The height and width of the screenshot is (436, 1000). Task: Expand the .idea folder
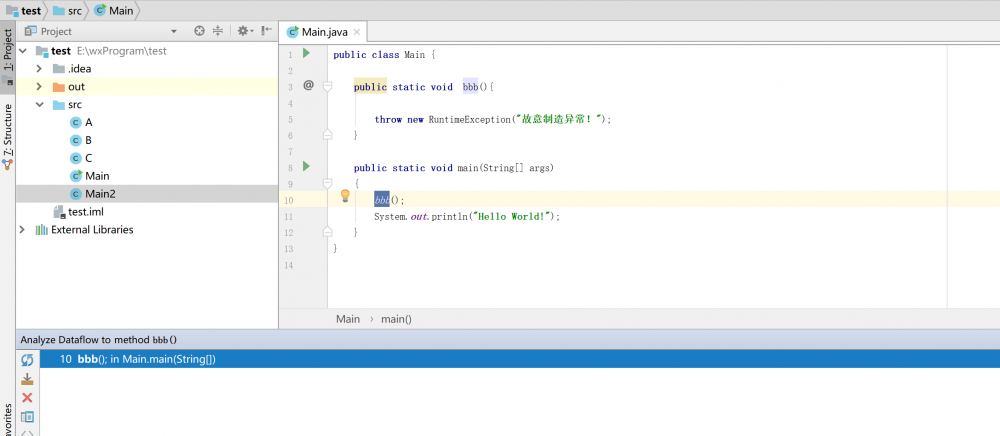tap(39, 69)
